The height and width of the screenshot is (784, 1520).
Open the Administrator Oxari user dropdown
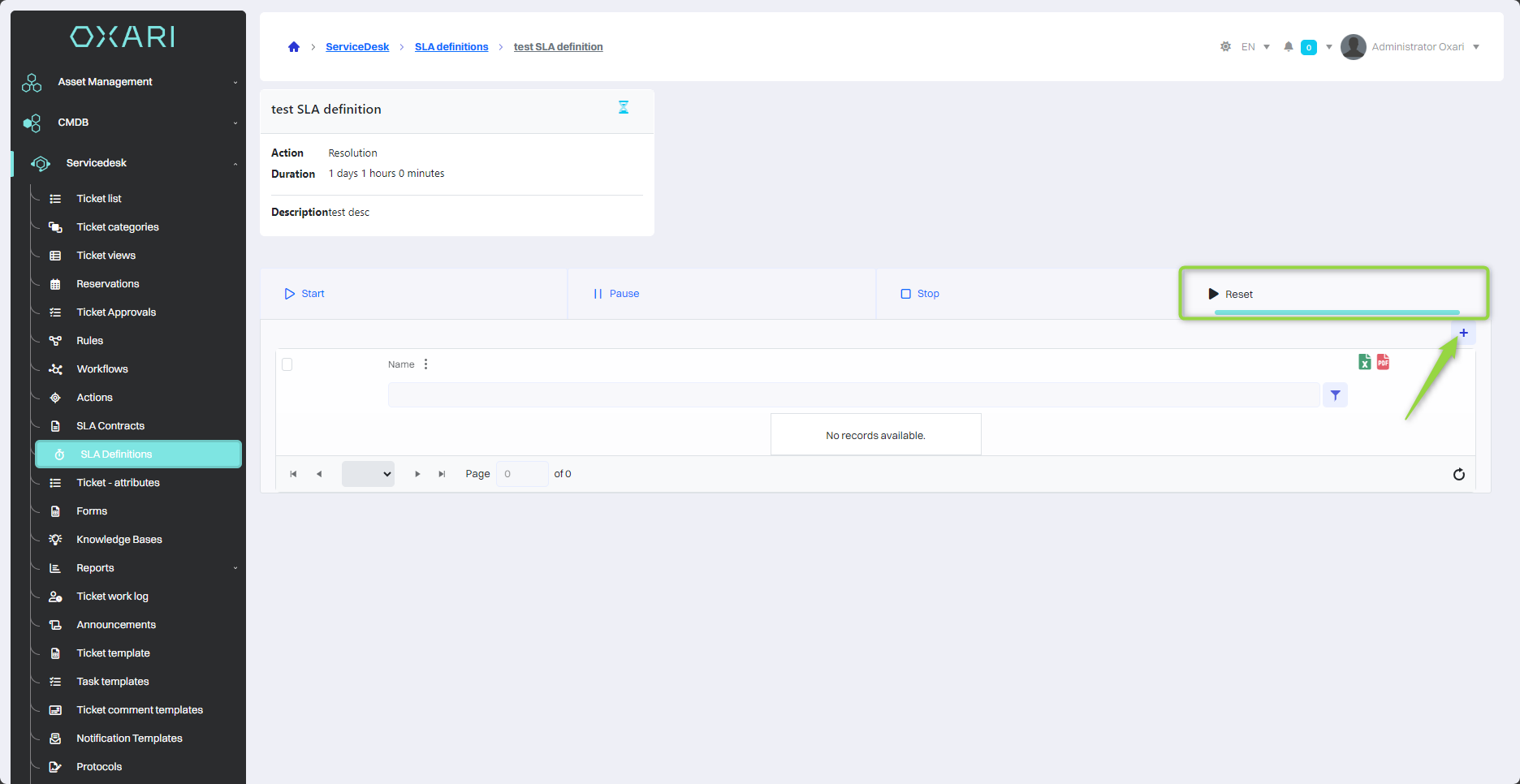coord(1411,47)
